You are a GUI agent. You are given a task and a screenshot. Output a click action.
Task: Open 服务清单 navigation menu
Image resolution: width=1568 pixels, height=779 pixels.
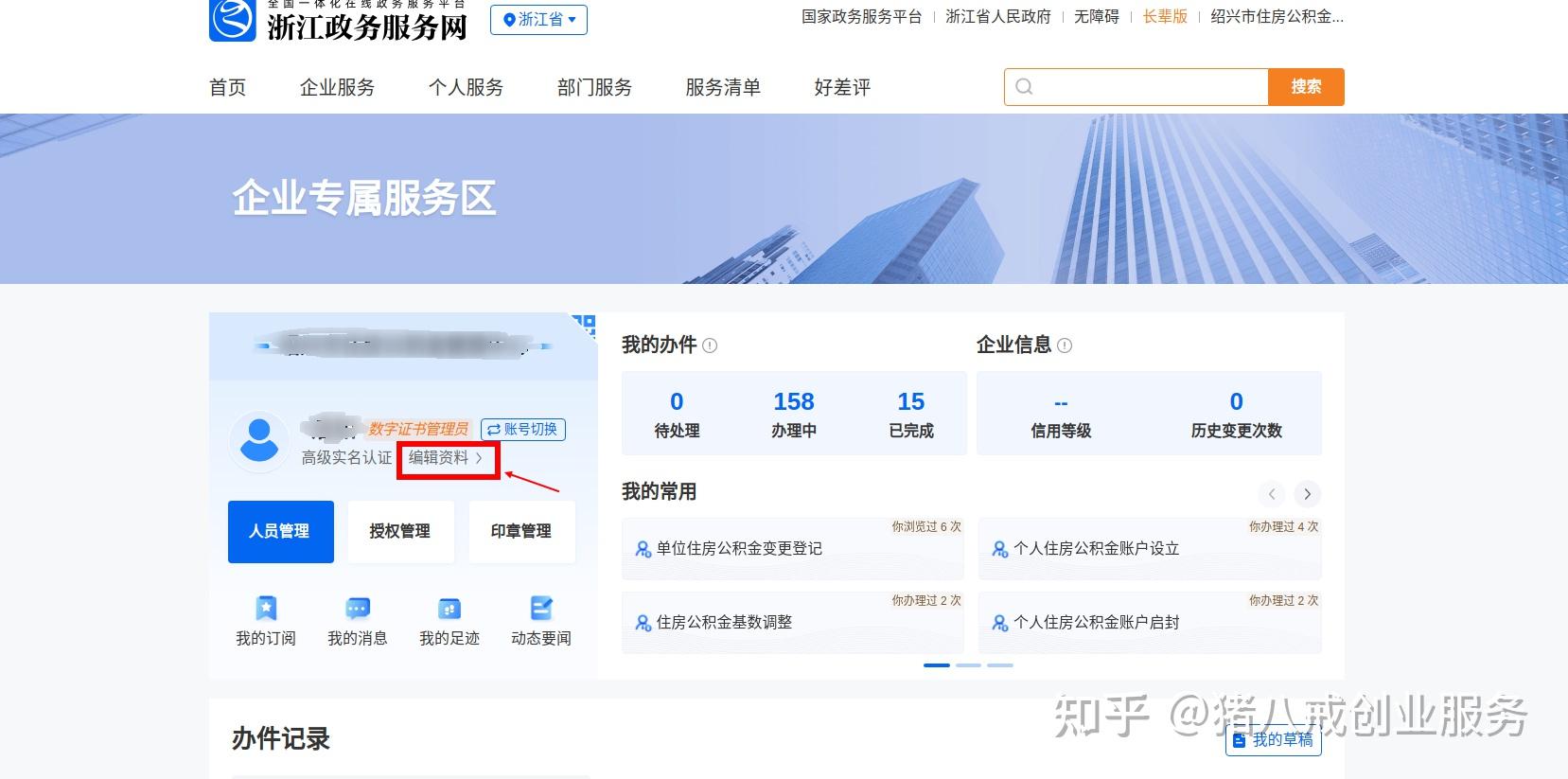[x=723, y=87]
